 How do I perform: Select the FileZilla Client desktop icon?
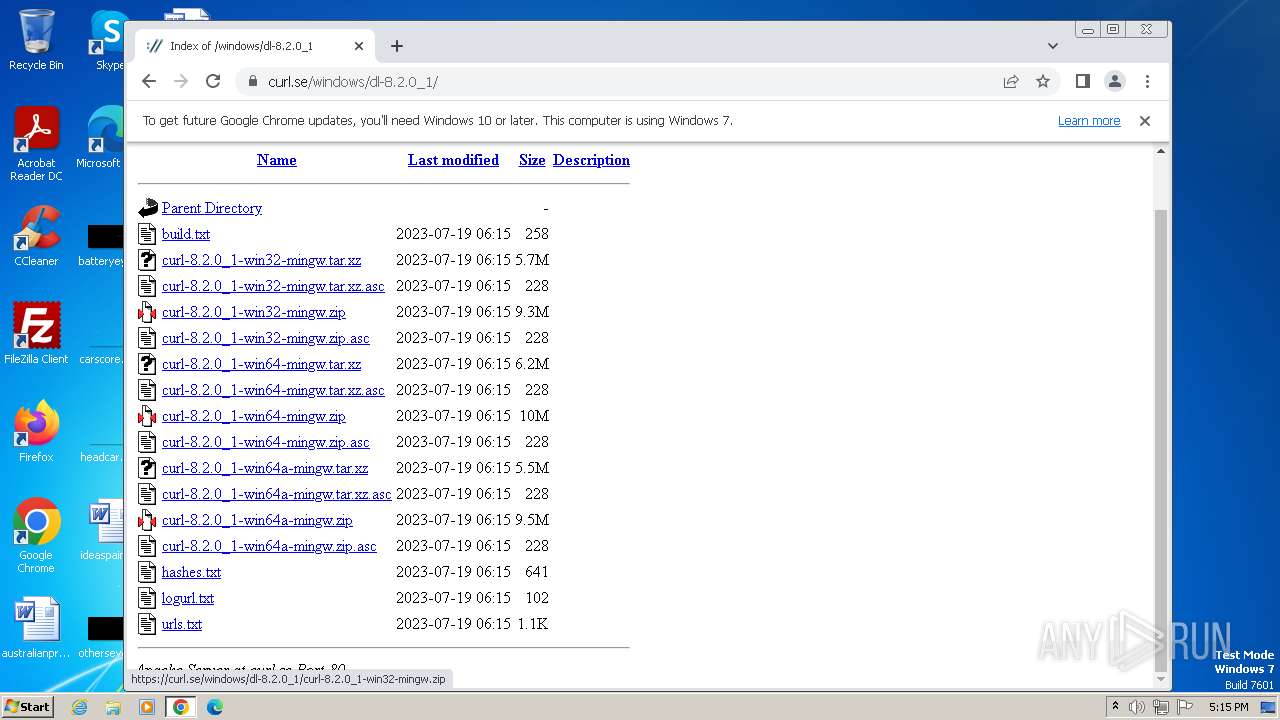(36, 333)
